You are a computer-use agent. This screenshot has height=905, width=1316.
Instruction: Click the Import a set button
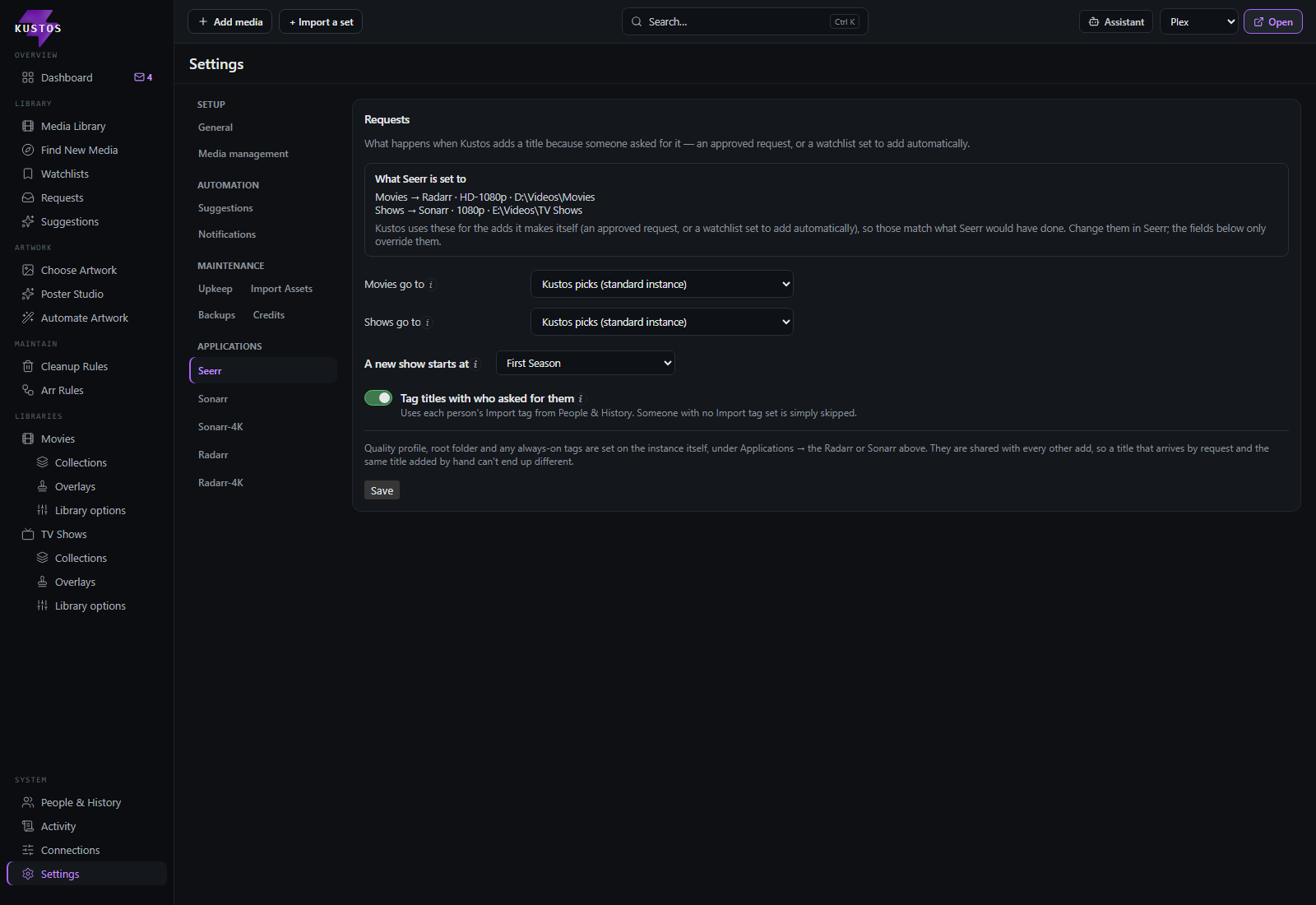(321, 22)
